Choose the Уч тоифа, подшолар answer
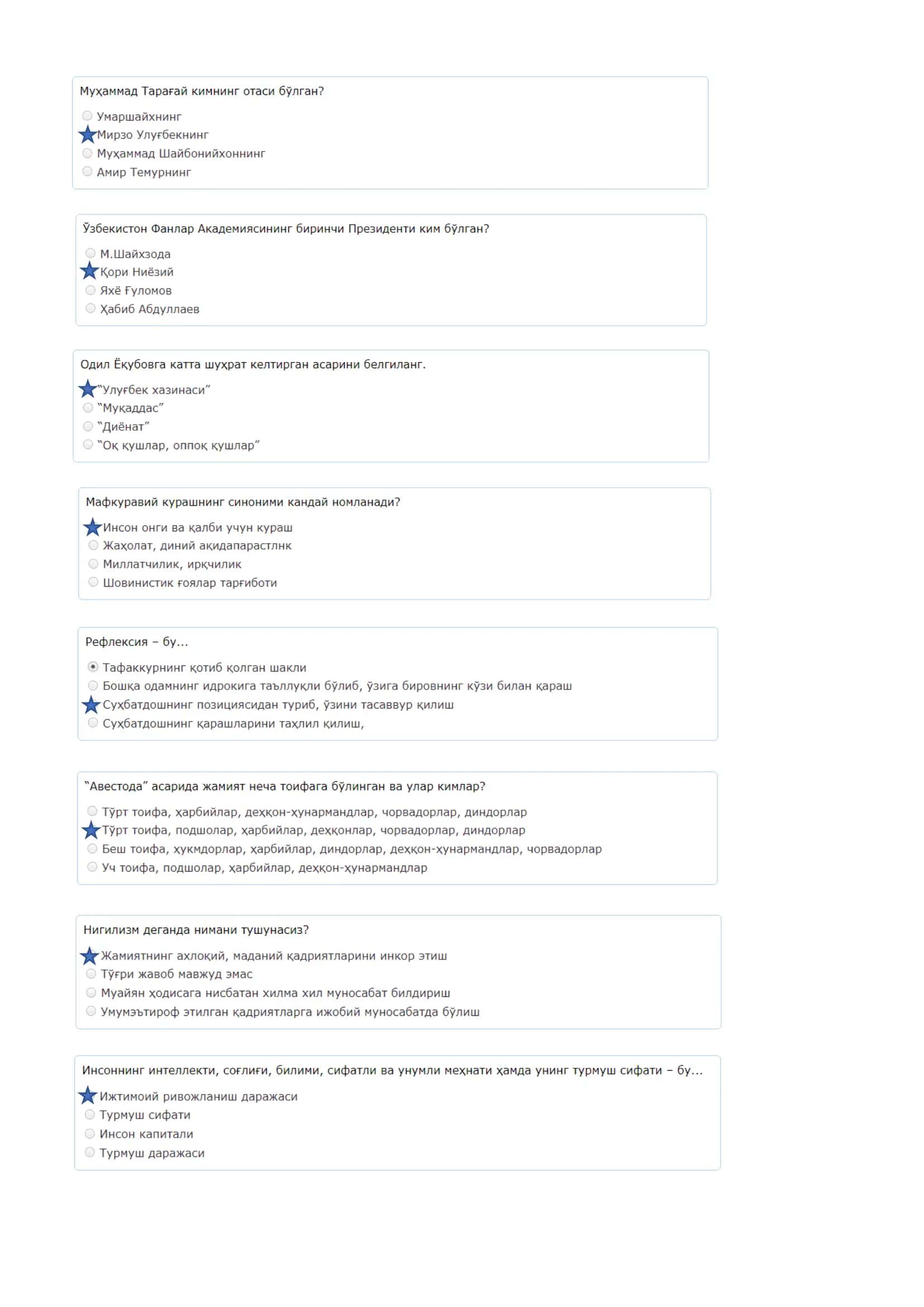The height and width of the screenshot is (1307, 924). pyautogui.click(x=92, y=867)
